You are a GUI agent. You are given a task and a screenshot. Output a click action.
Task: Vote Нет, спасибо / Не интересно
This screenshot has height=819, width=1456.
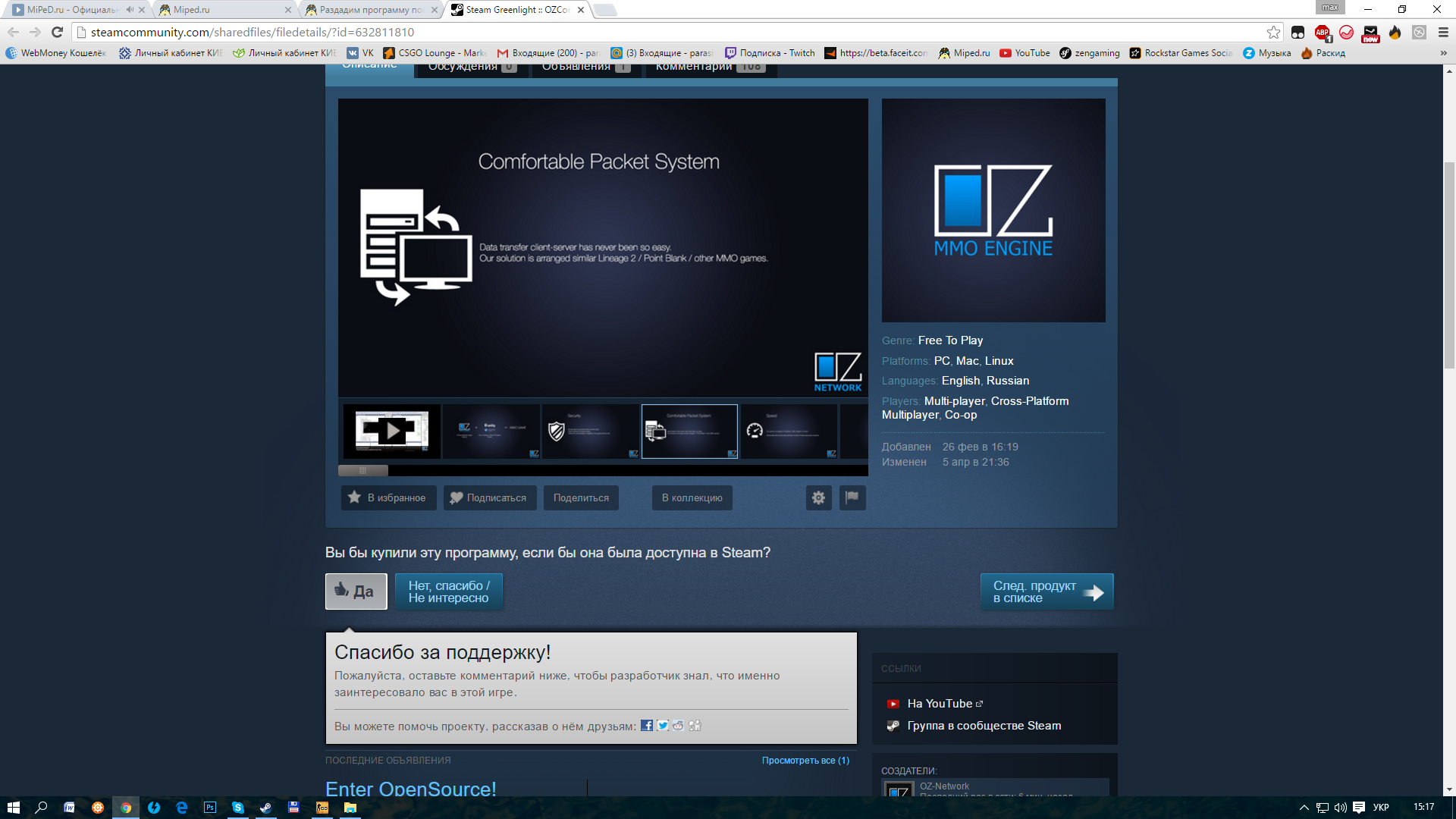tap(449, 591)
